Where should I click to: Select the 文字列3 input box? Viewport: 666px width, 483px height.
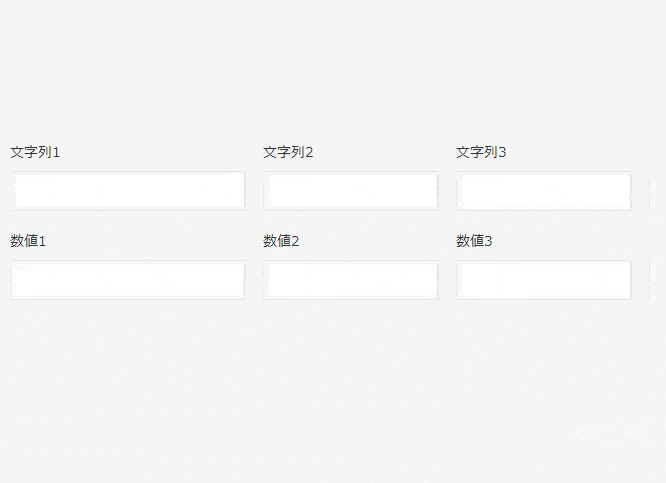click(x=543, y=191)
